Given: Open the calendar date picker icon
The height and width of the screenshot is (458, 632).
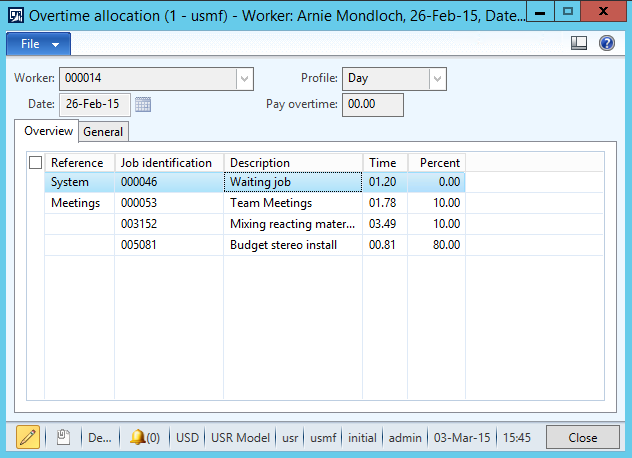Looking at the screenshot, I should pos(143,103).
